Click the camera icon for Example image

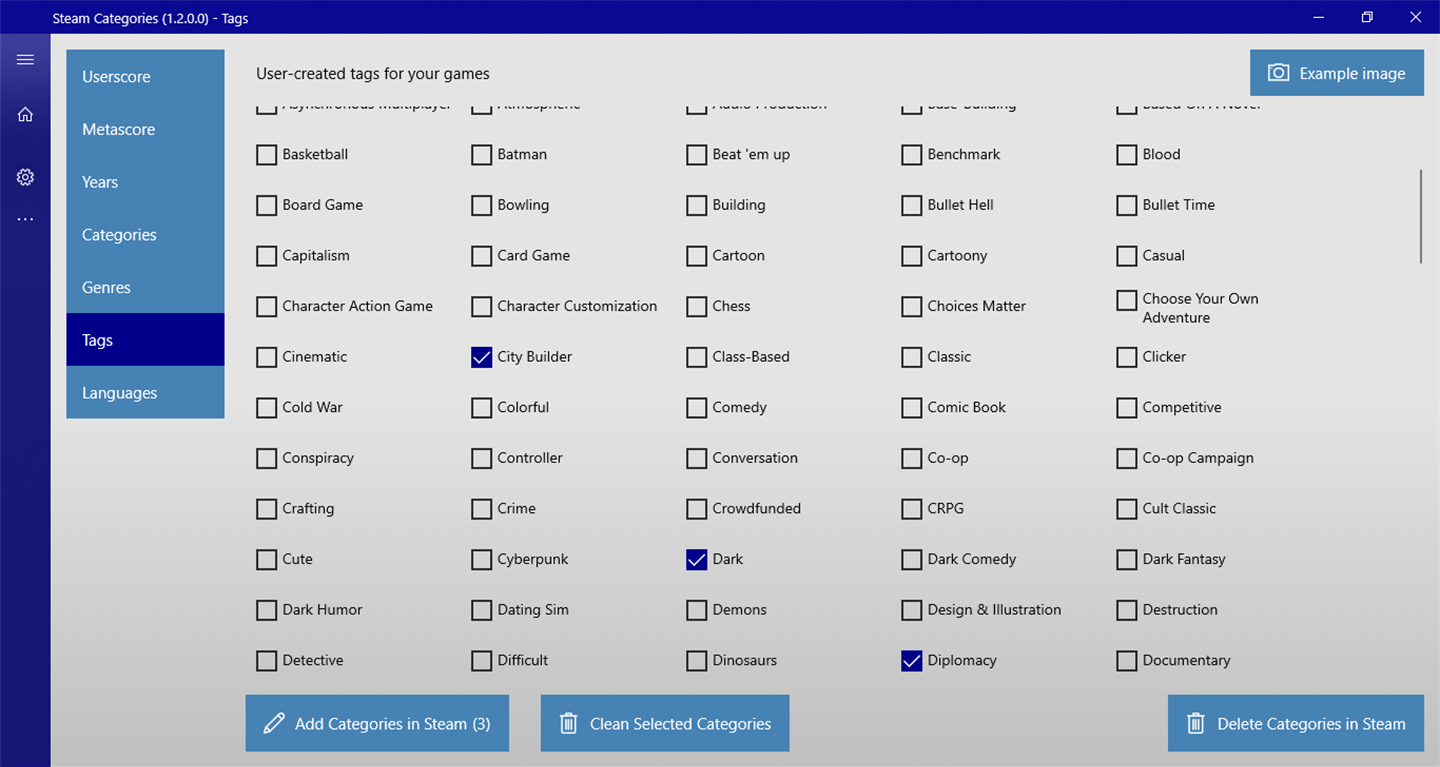pyautogui.click(x=1278, y=73)
